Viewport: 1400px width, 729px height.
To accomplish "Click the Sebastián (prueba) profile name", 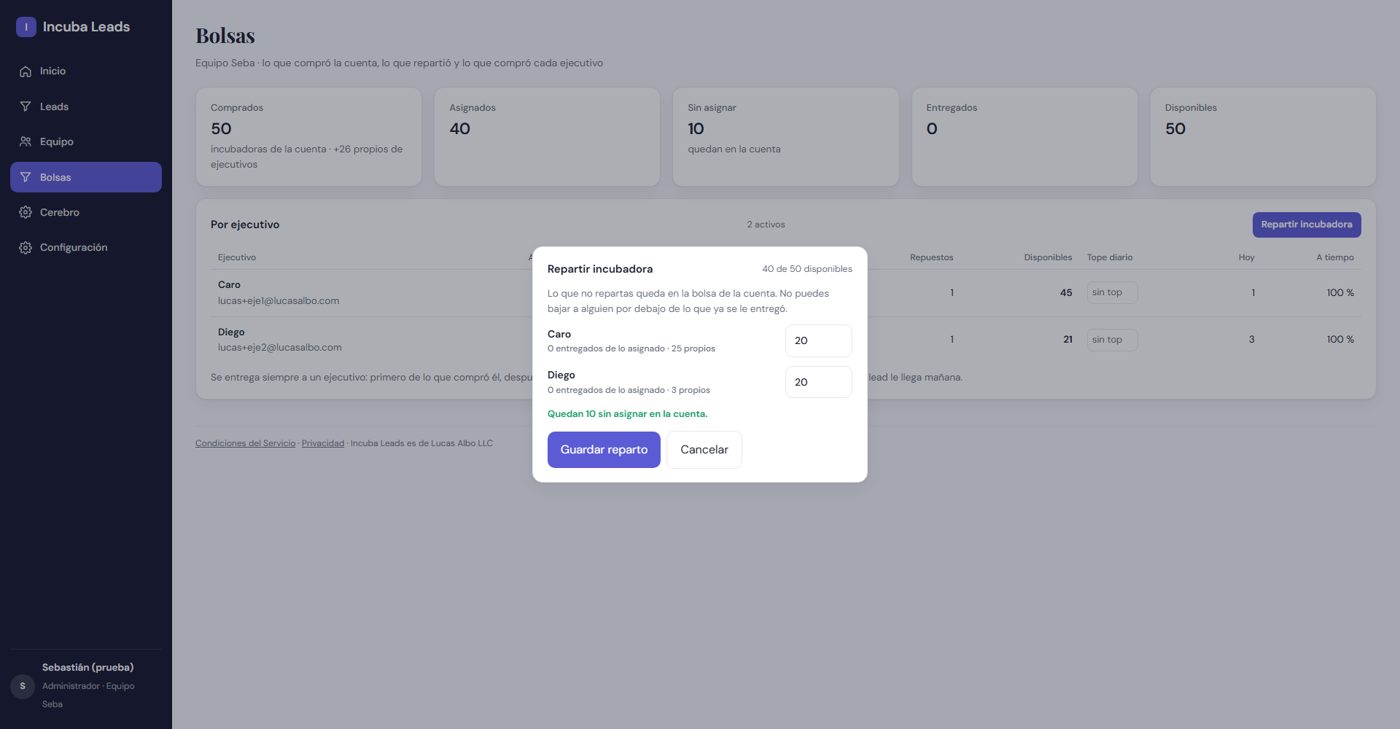I will [x=88, y=667].
